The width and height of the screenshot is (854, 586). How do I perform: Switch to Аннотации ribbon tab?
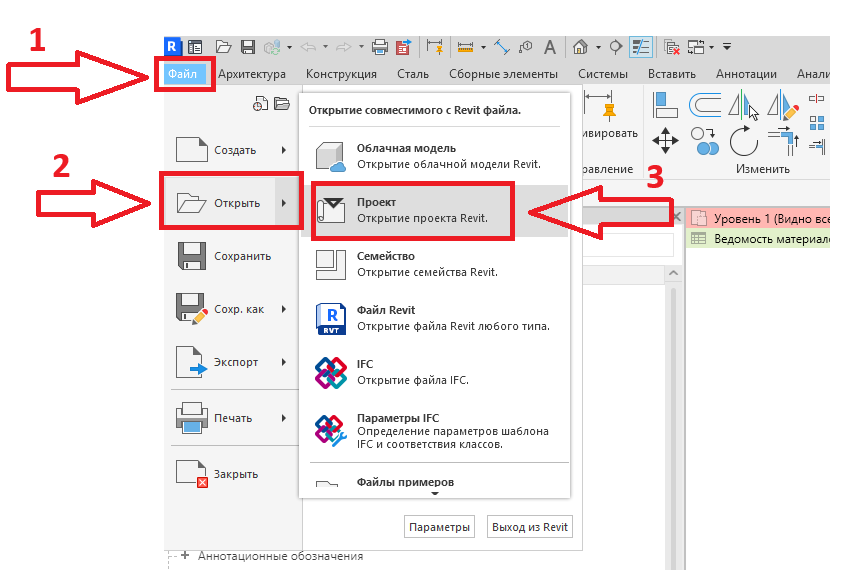tap(746, 74)
